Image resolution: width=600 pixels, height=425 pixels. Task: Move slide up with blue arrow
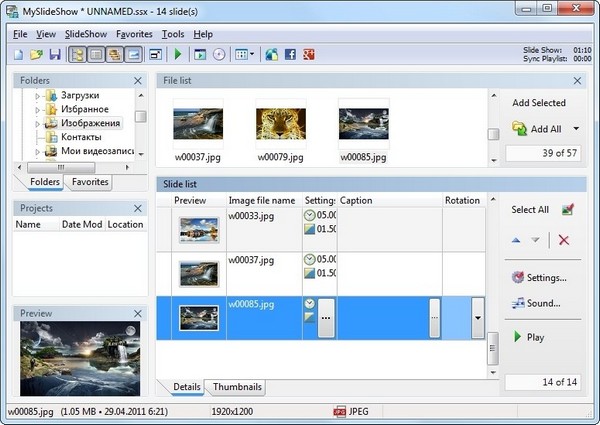tap(516, 240)
